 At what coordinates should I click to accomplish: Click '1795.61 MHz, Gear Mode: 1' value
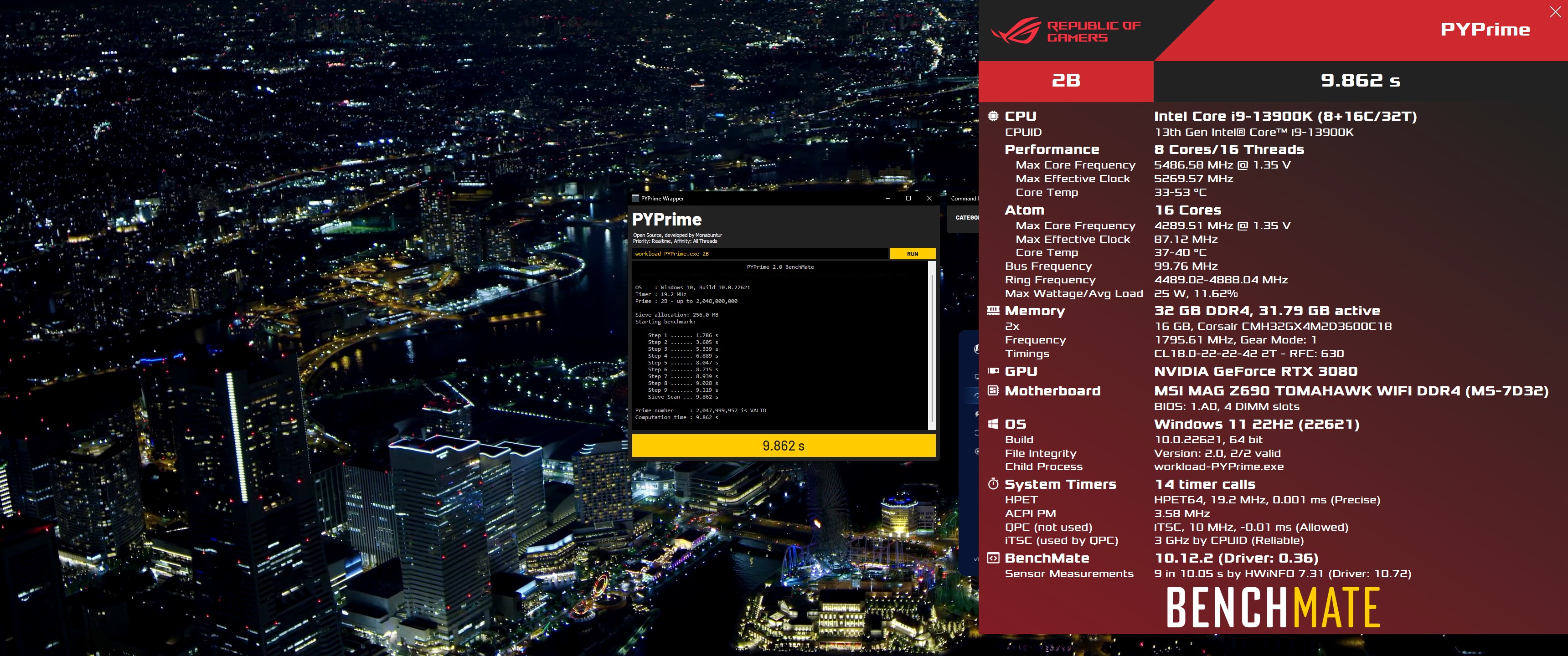(x=1235, y=339)
